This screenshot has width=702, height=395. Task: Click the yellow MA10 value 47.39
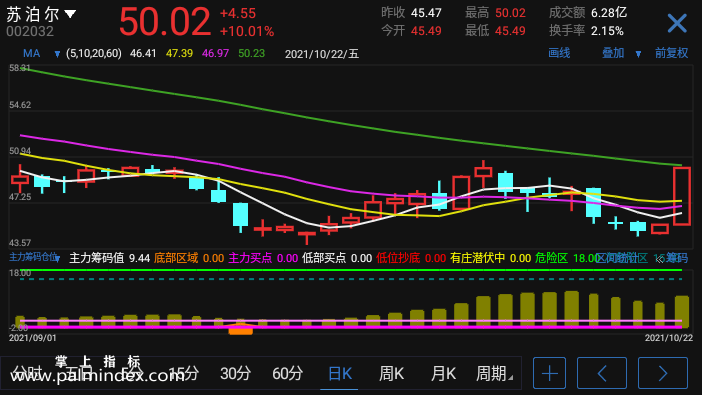click(180, 54)
